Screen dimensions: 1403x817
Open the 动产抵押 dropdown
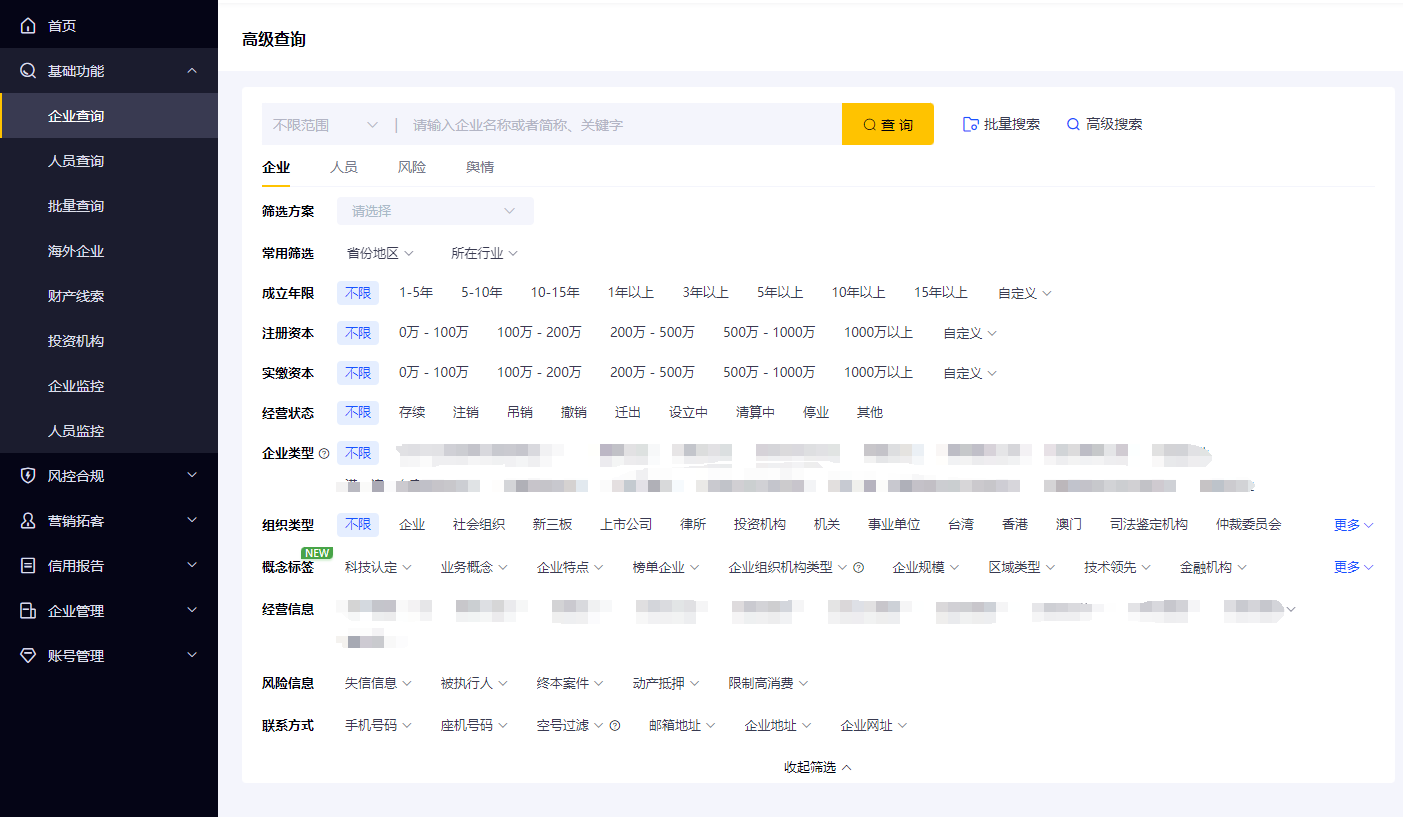click(666, 683)
